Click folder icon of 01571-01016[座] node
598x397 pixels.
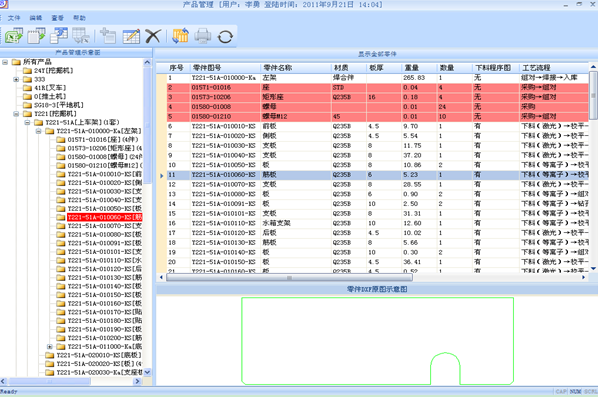pyautogui.click(x=61, y=140)
